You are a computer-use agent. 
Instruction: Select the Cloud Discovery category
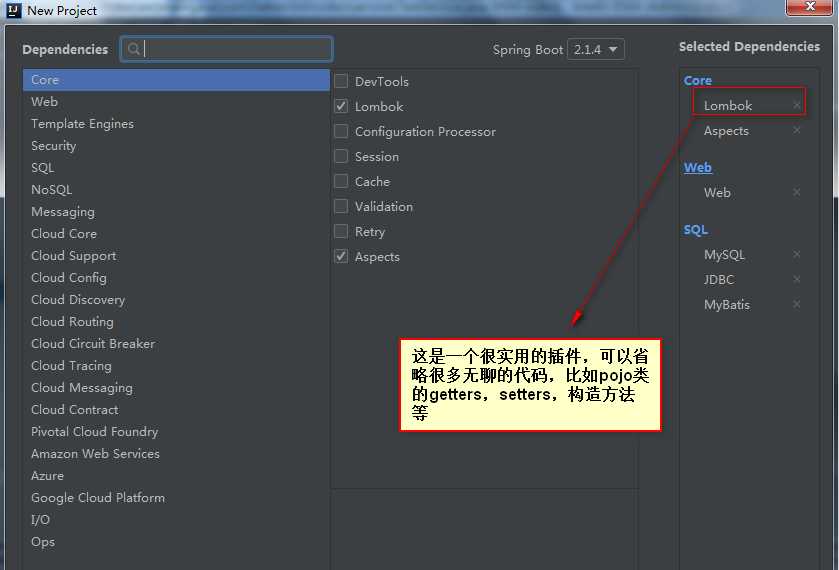(176, 299)
